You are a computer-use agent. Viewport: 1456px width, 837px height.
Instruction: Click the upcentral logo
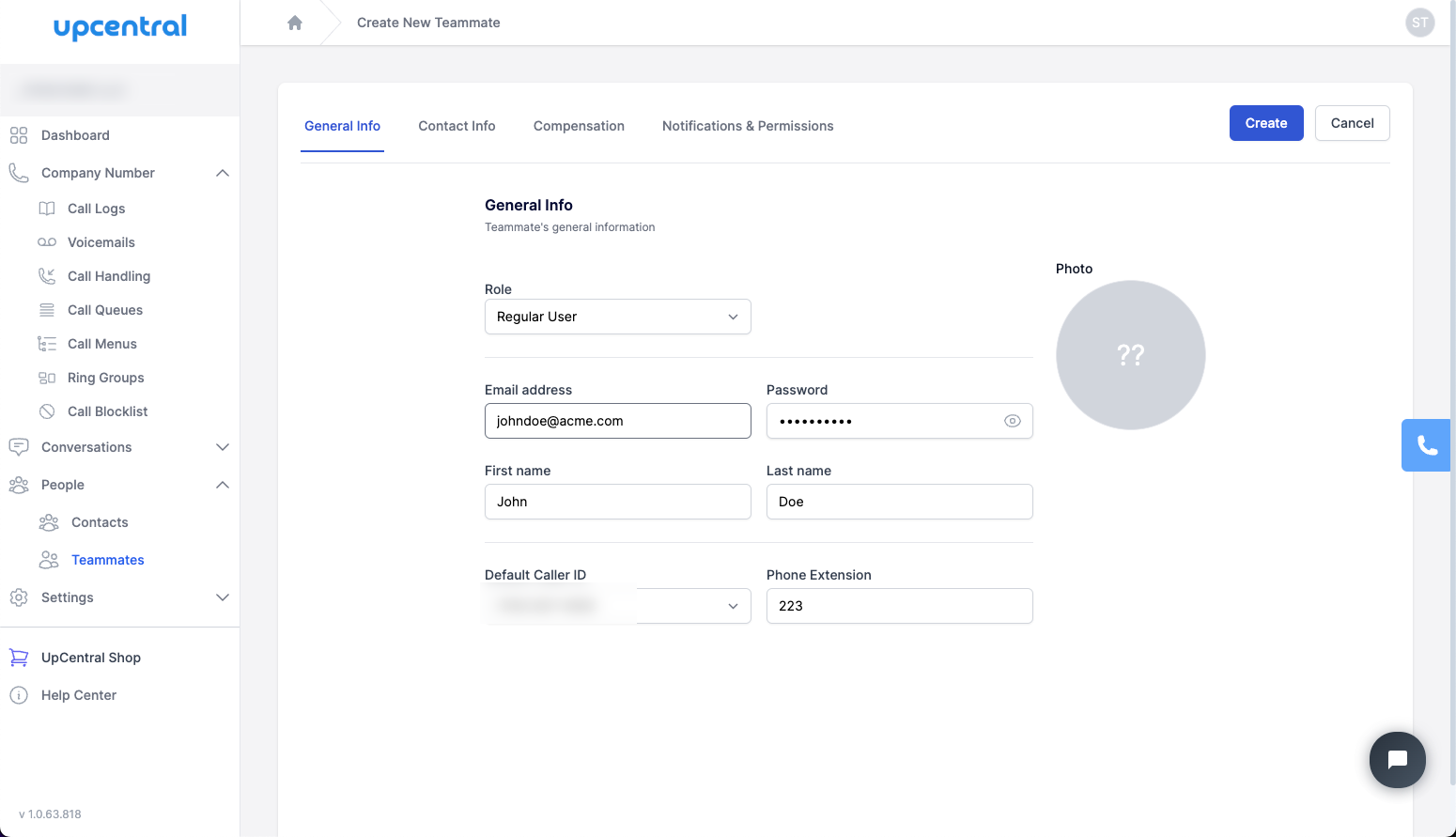click(120, 27)
